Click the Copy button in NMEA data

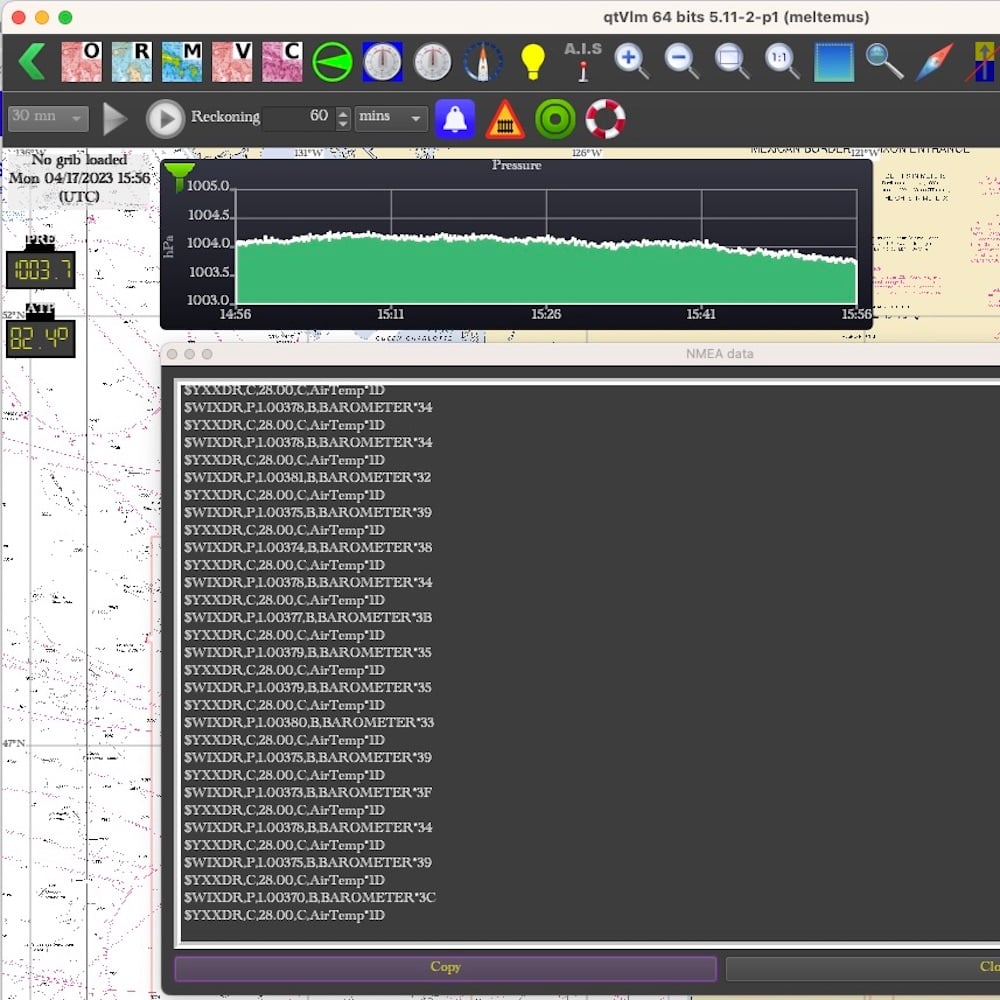[445, 967]
